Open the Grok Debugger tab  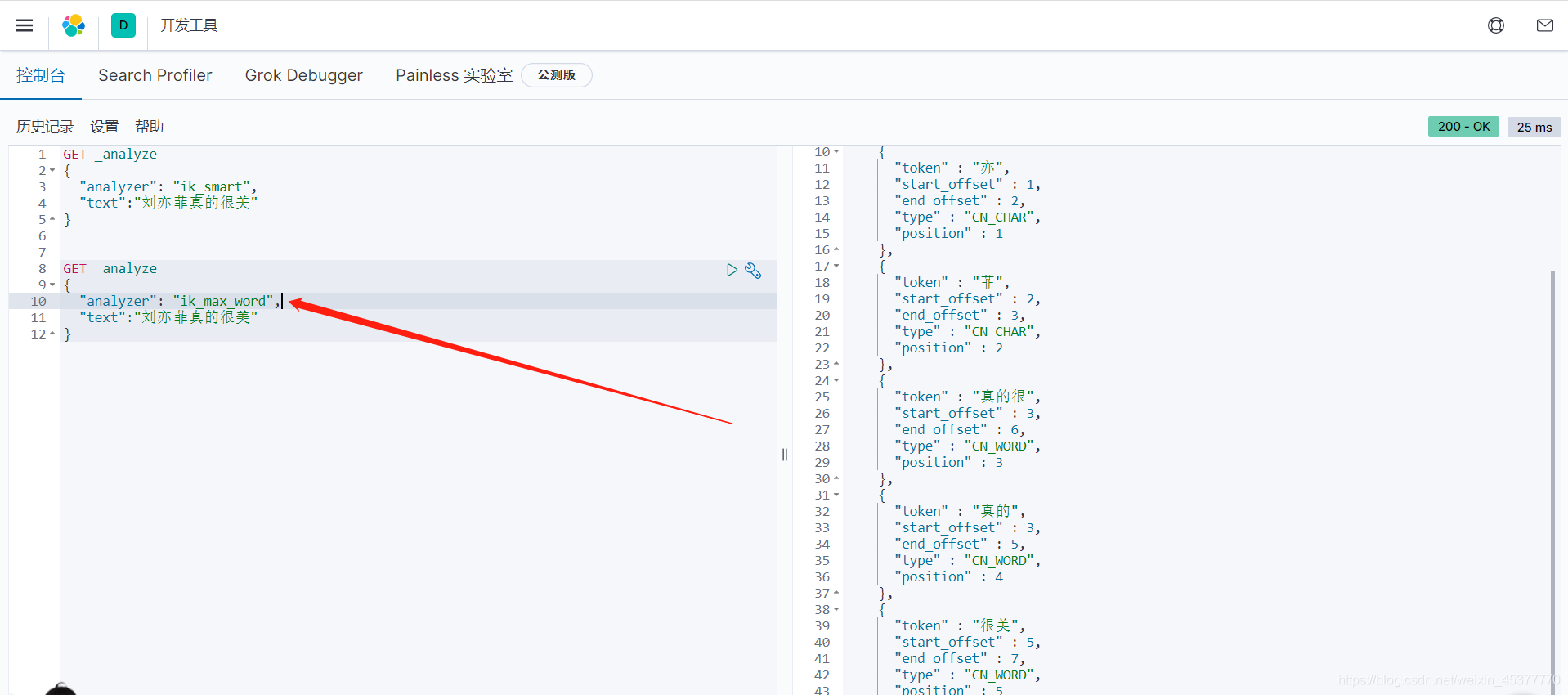click(x=303, y=75)
